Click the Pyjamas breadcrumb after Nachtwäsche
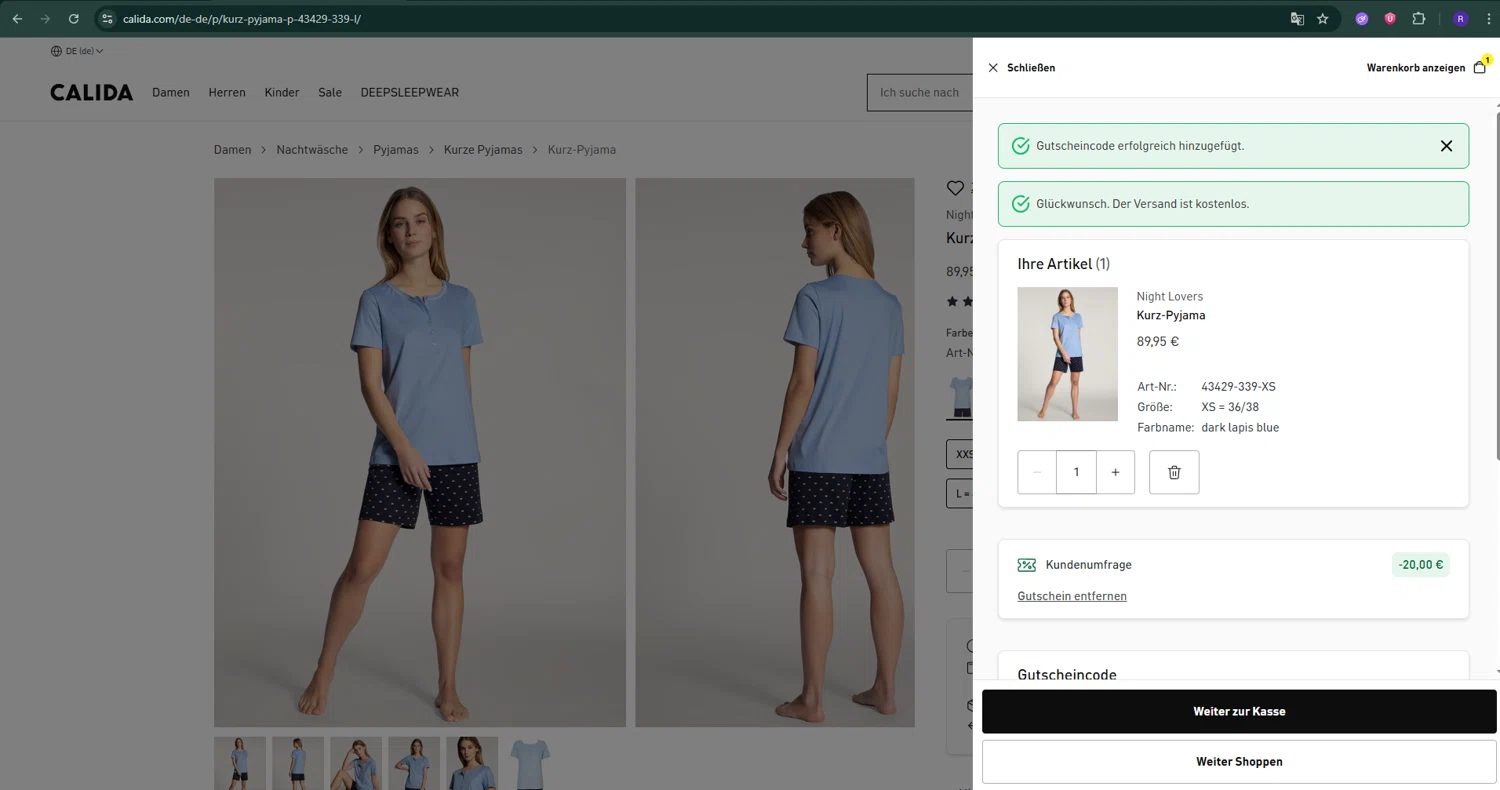 (x=396, y=150)
